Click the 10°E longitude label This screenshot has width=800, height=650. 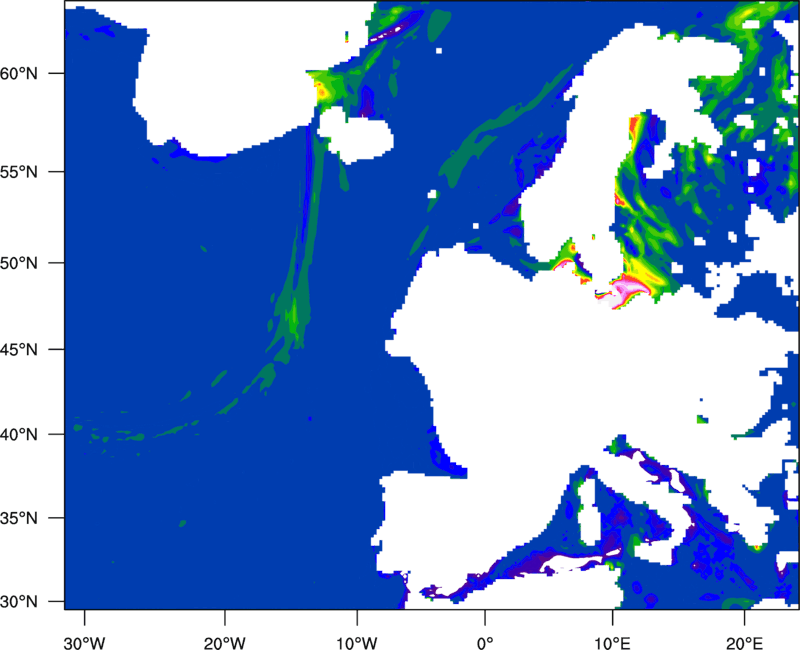[612, 643]
